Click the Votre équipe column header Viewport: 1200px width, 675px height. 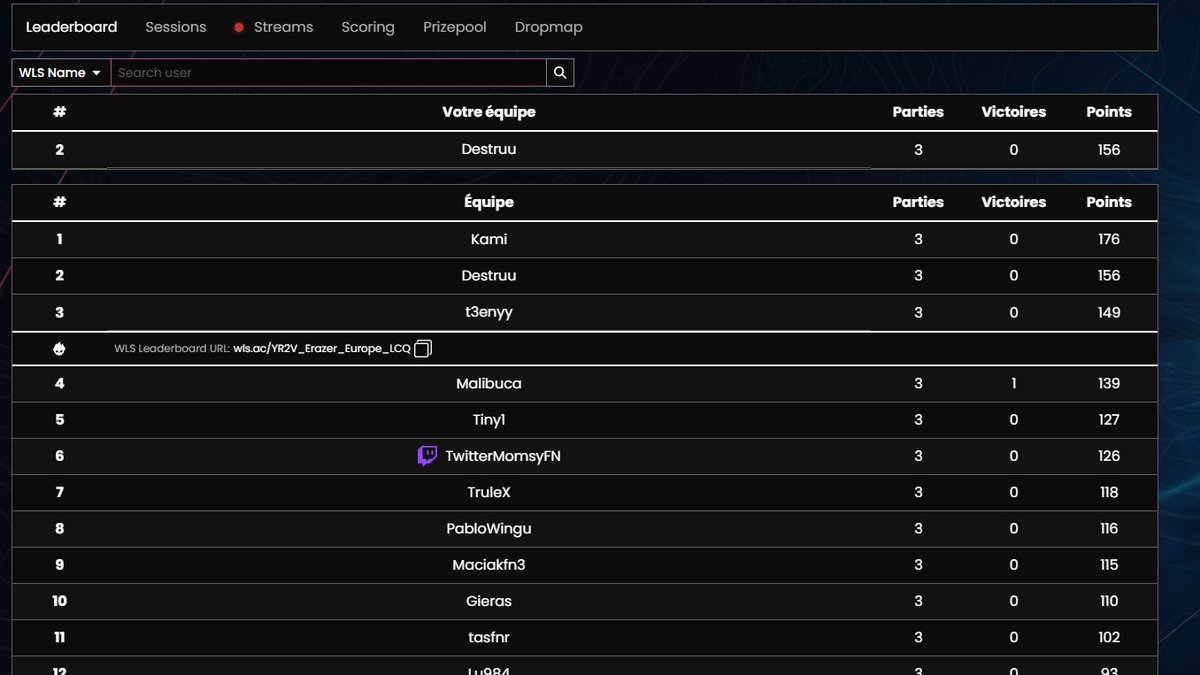[x=489, y=112]
